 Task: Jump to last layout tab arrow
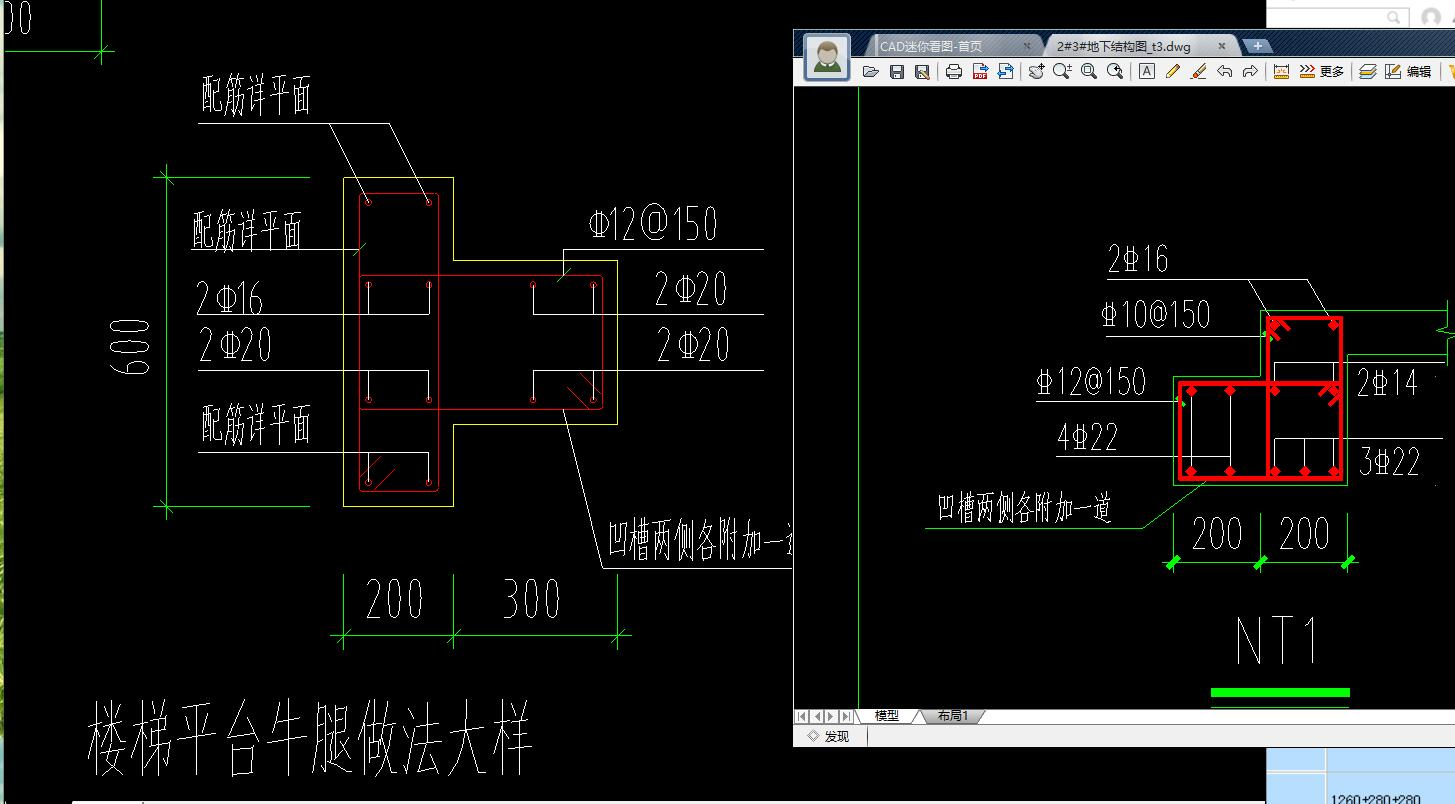pos(846,716)
